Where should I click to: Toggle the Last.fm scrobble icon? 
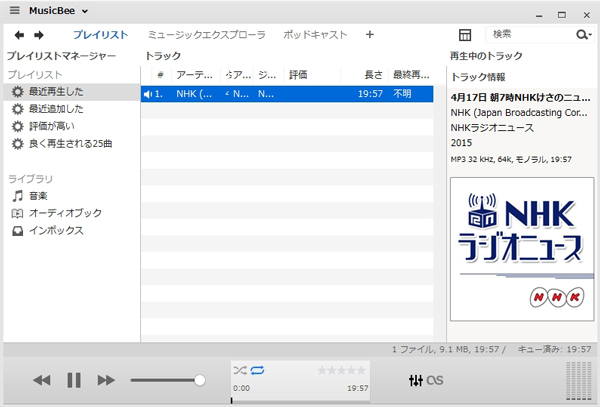pos(435,381)
